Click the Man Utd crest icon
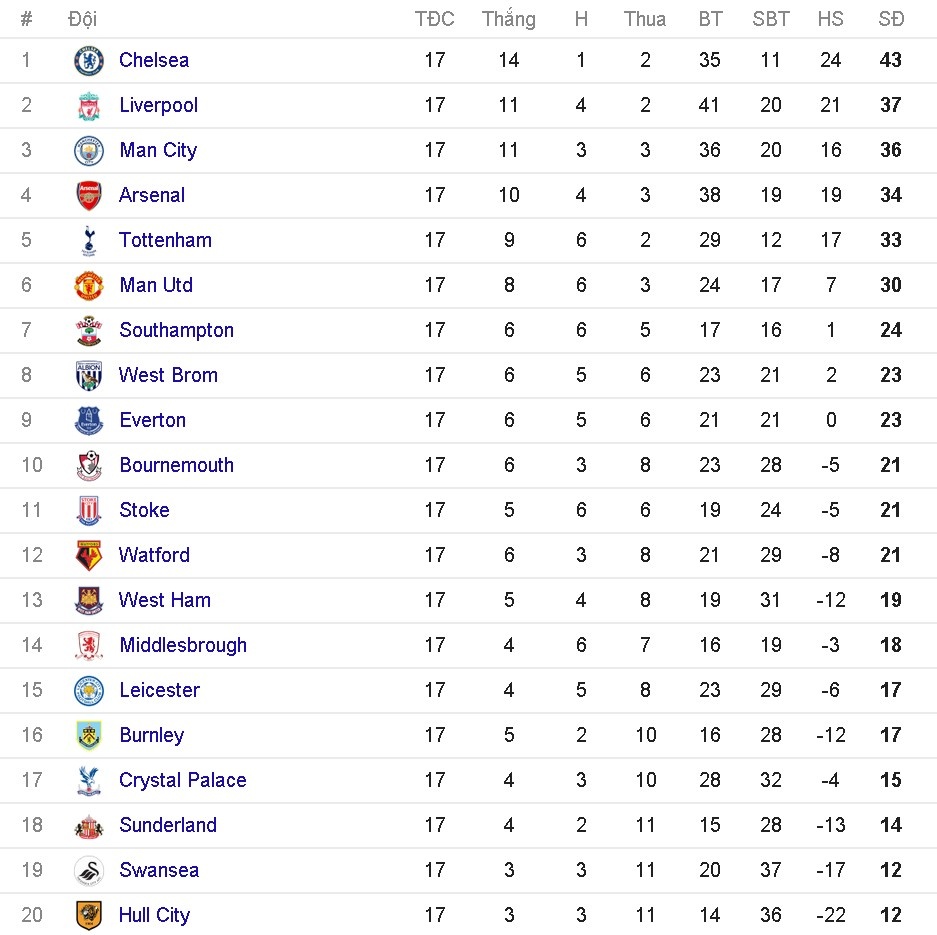937x935 pixels. [89, 286]
